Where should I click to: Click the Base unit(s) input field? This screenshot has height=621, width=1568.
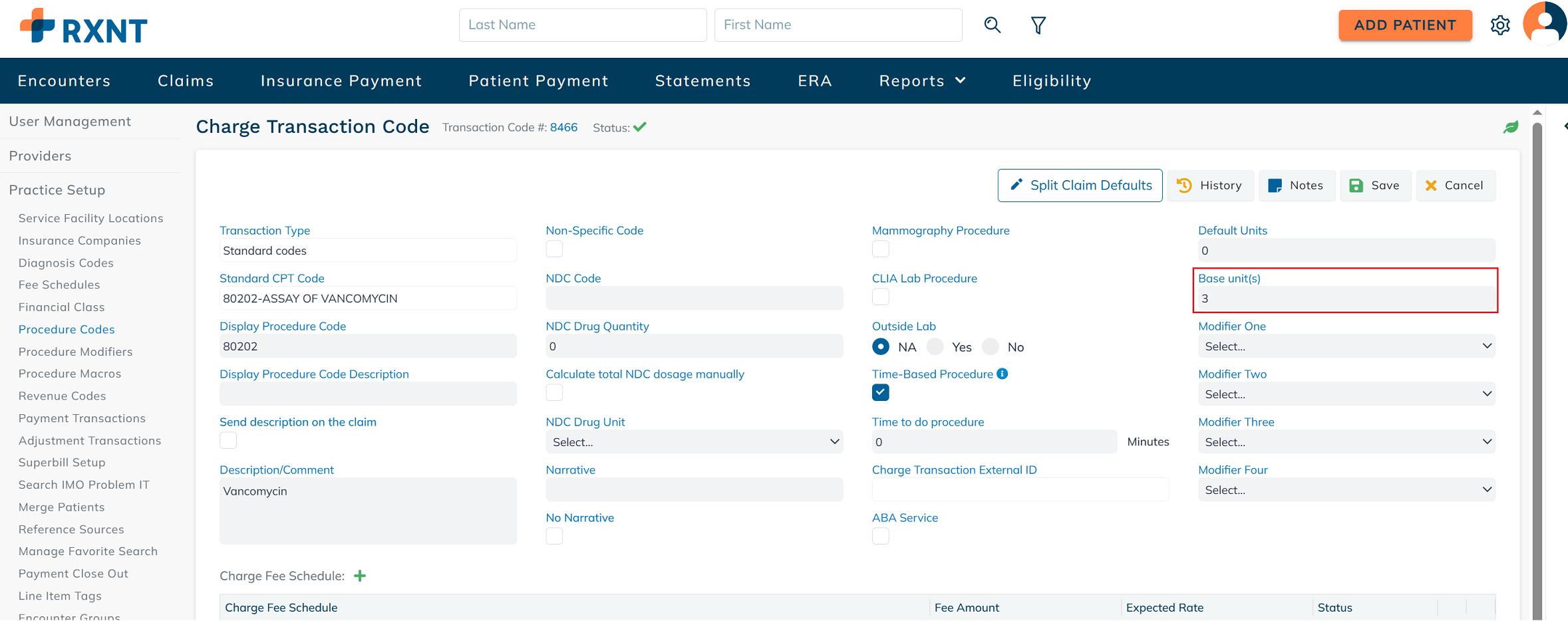coord(1346,299)
